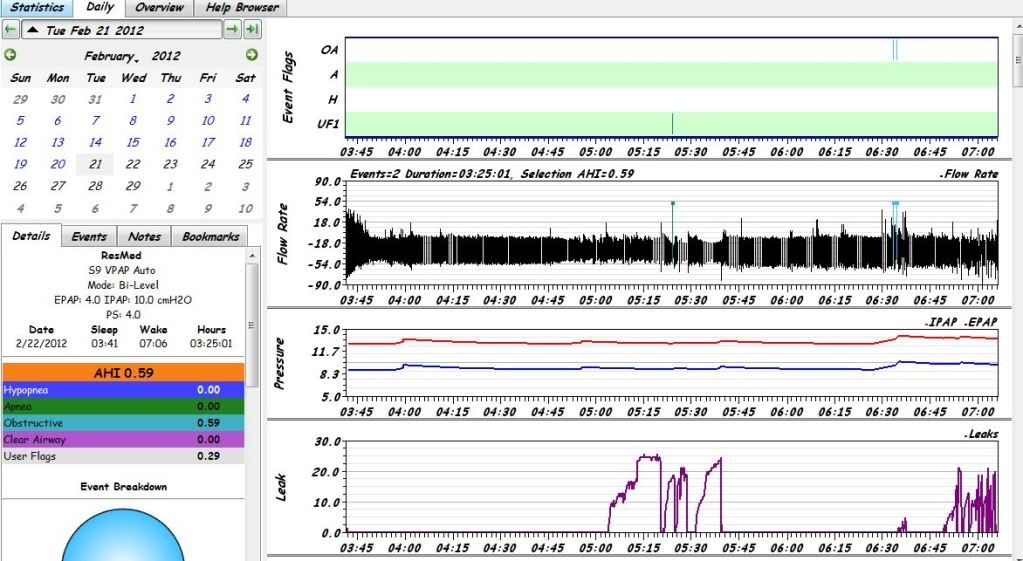Click the blue EPAP pressure line

point(672,369)
